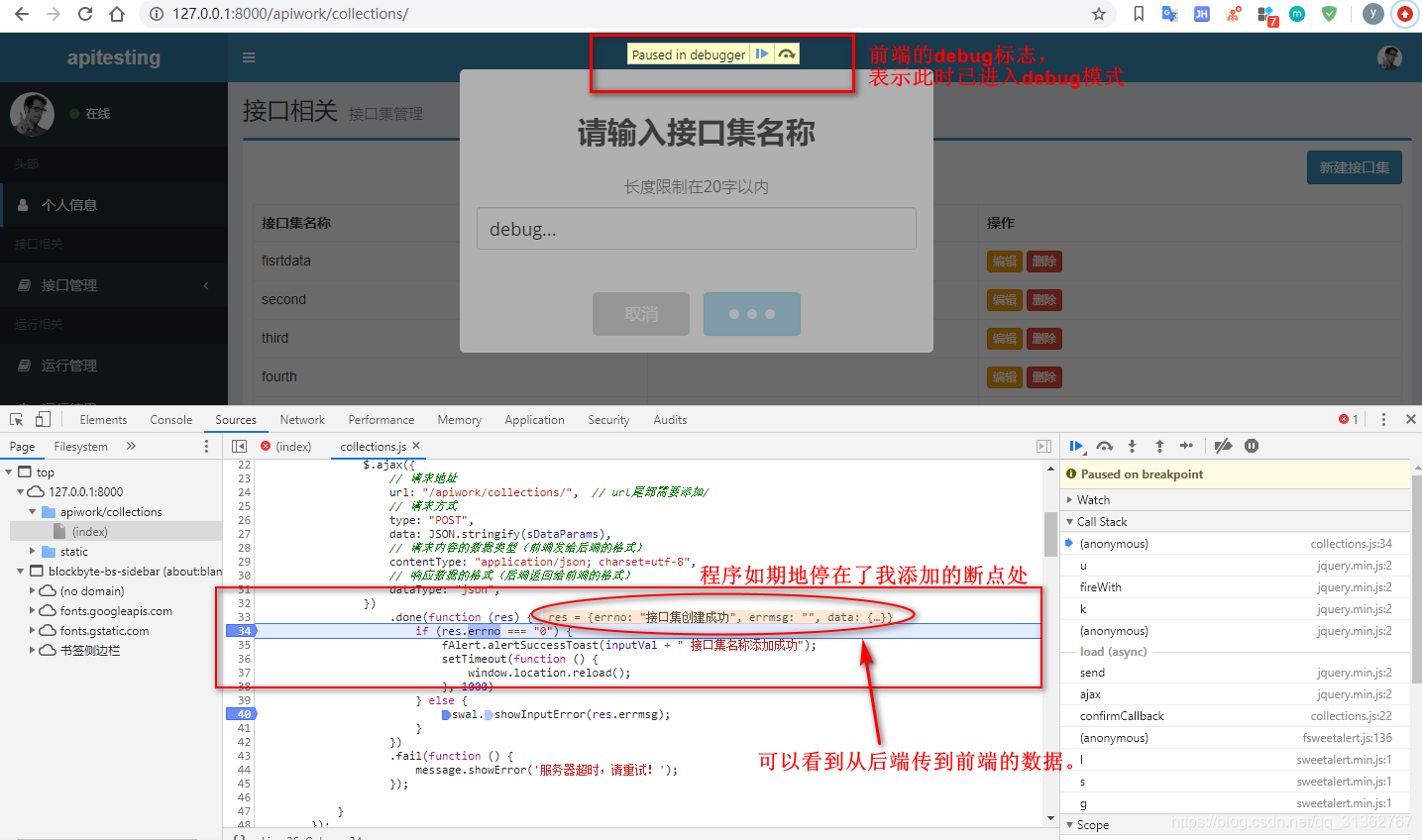Click Resume script execution in debugger

click(1076, 446)
